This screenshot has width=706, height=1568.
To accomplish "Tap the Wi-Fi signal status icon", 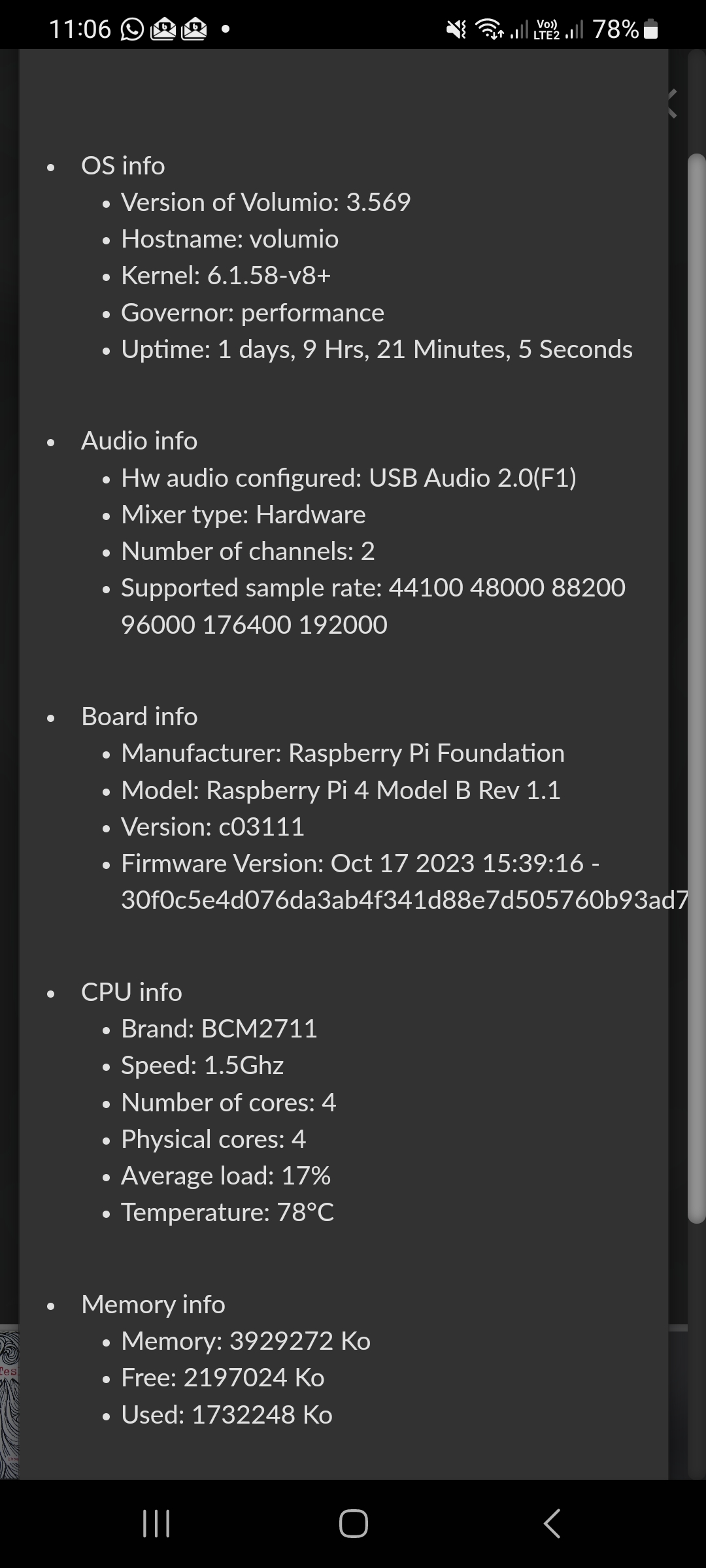I will (490, 29).
